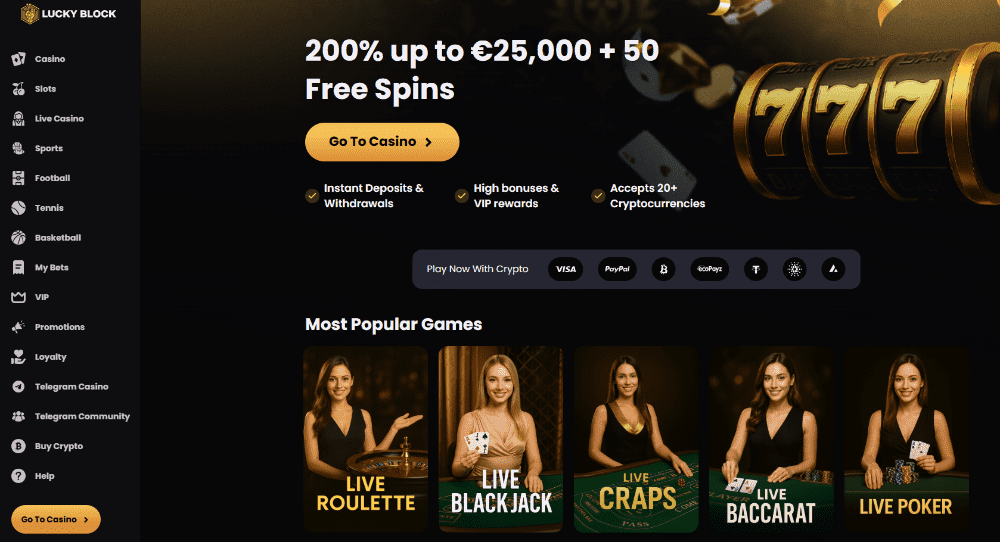Click the VIP crown icon

click(18, 297)
